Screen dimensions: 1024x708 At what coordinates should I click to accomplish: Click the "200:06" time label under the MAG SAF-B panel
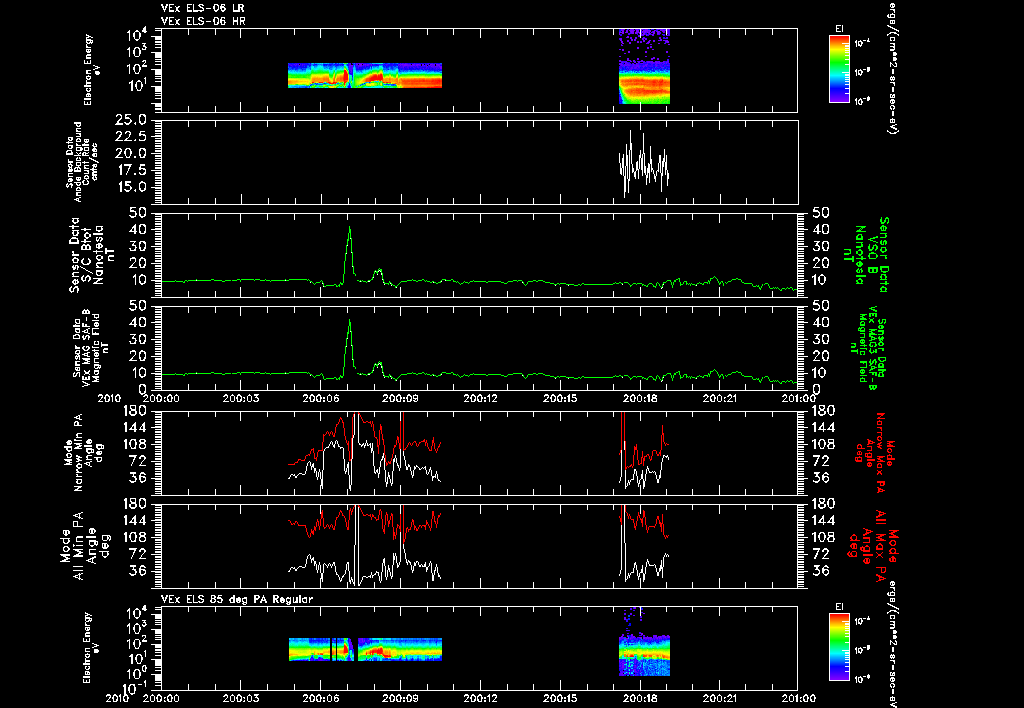coord(320,398)
